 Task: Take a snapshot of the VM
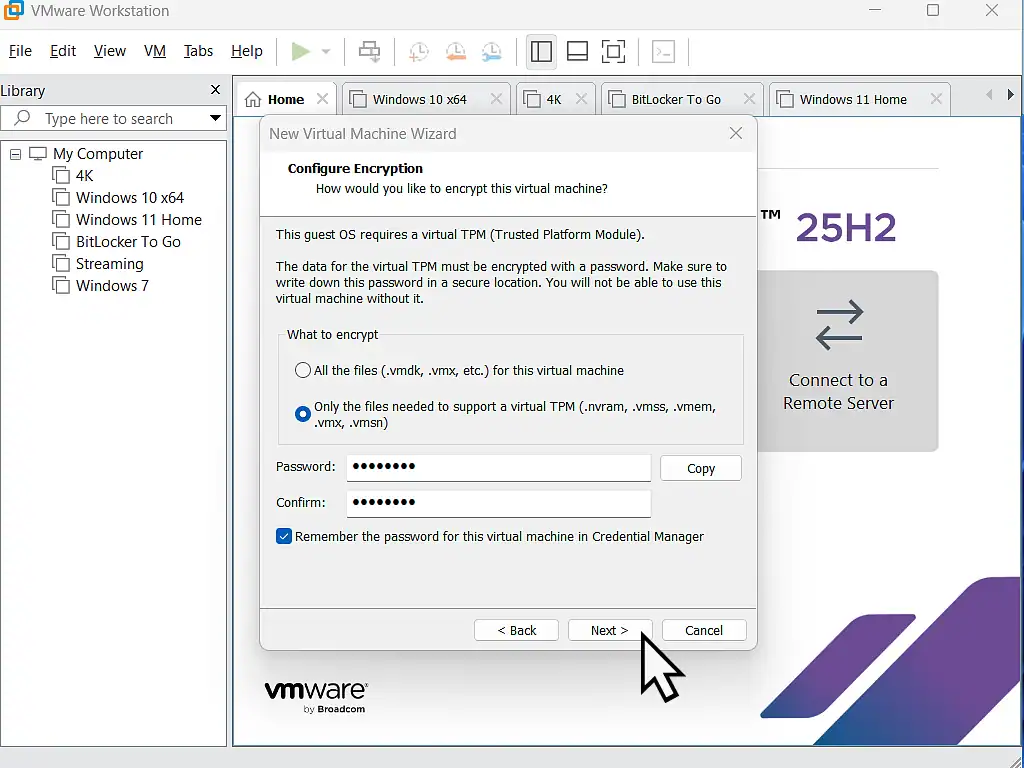[418, 51]
